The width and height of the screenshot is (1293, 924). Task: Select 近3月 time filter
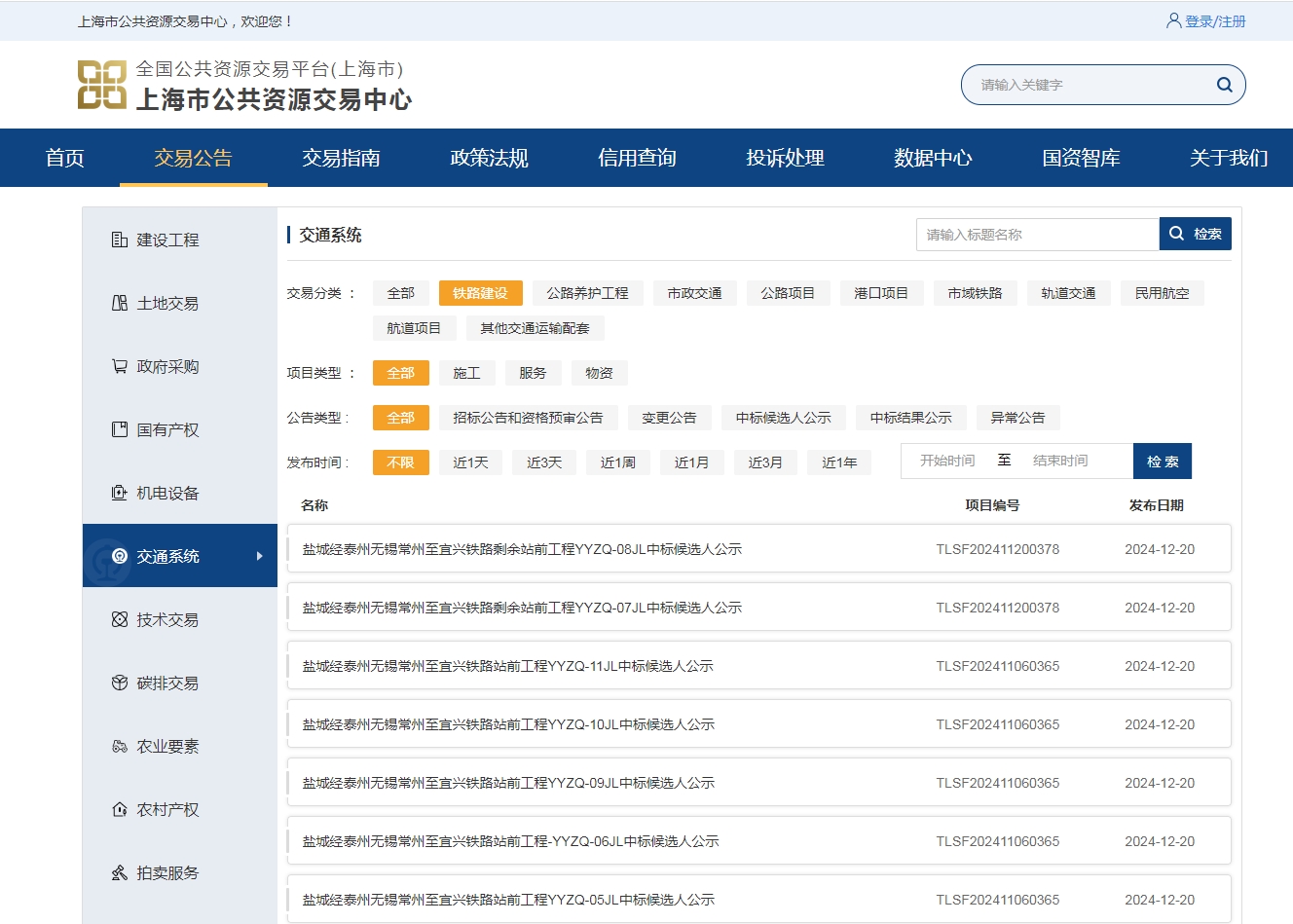point(766,462)
